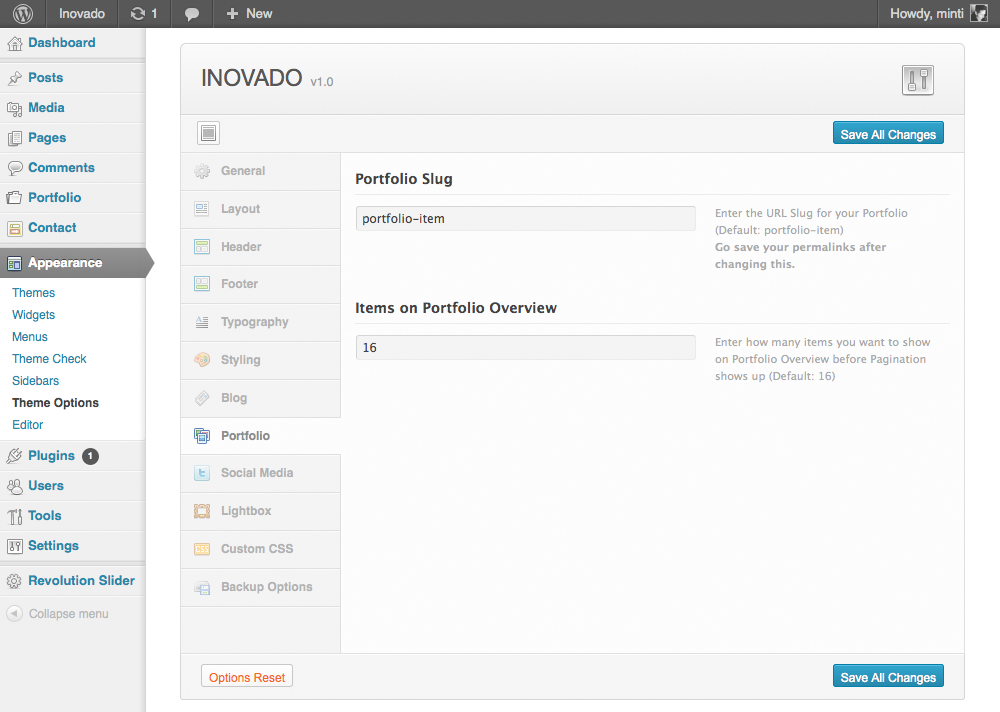This screenshot has height=712, width=1000.
Task: Open the updates icon showing one update
Action: click(143, 13)
